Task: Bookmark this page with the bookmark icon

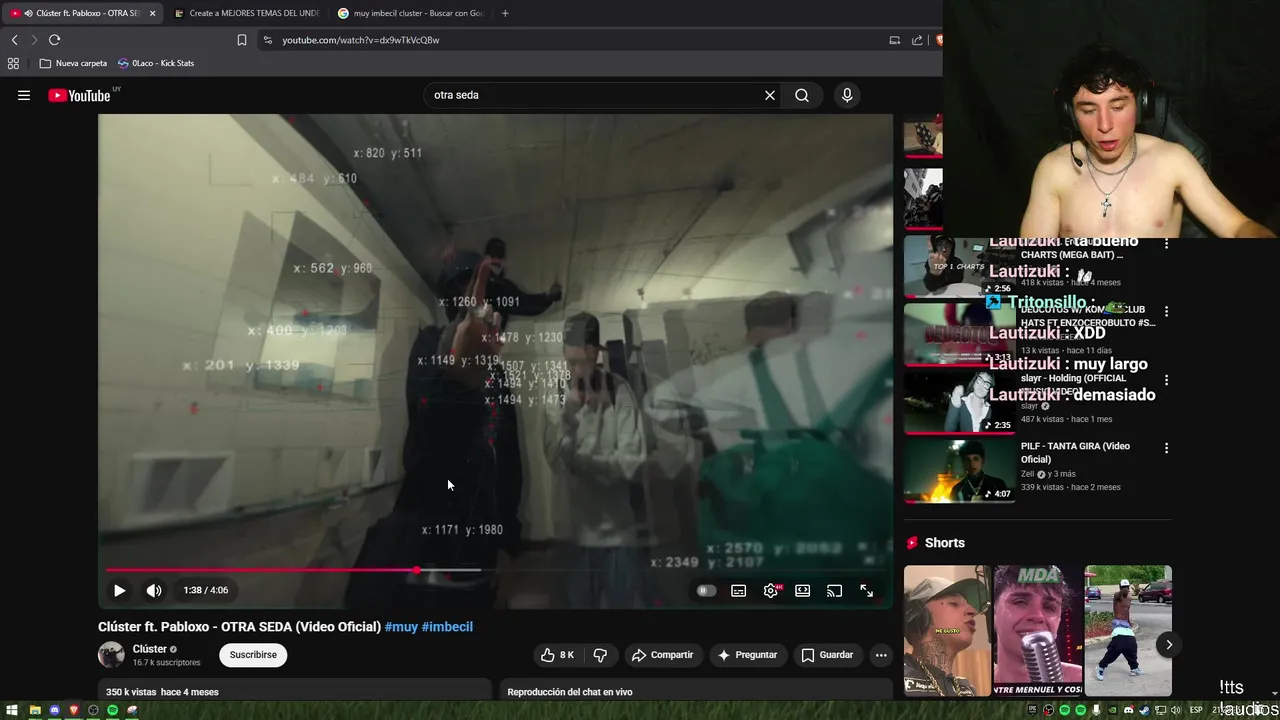Action: tap(242, 40)
